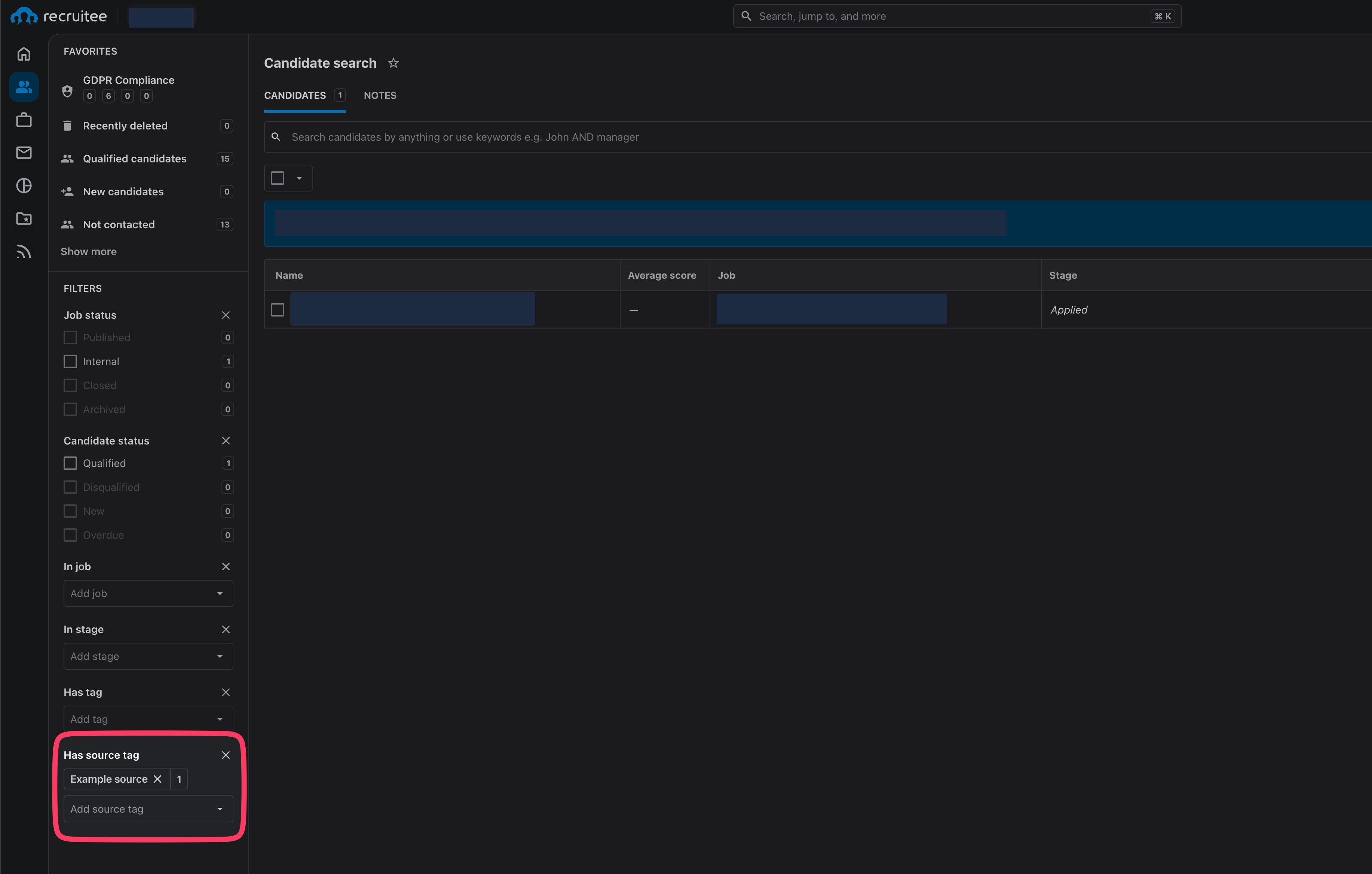This screenshot has width=1372, height=874.
Task: Open the feed RSS sidebar icon
Action: 23,252
